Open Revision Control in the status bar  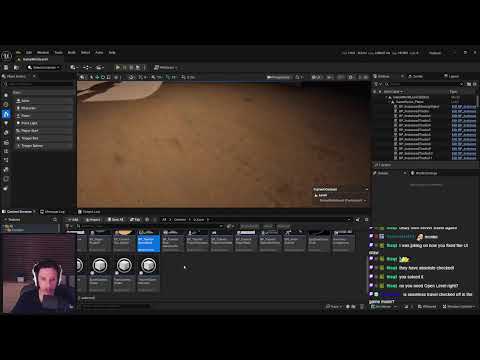tap(460, 306)
